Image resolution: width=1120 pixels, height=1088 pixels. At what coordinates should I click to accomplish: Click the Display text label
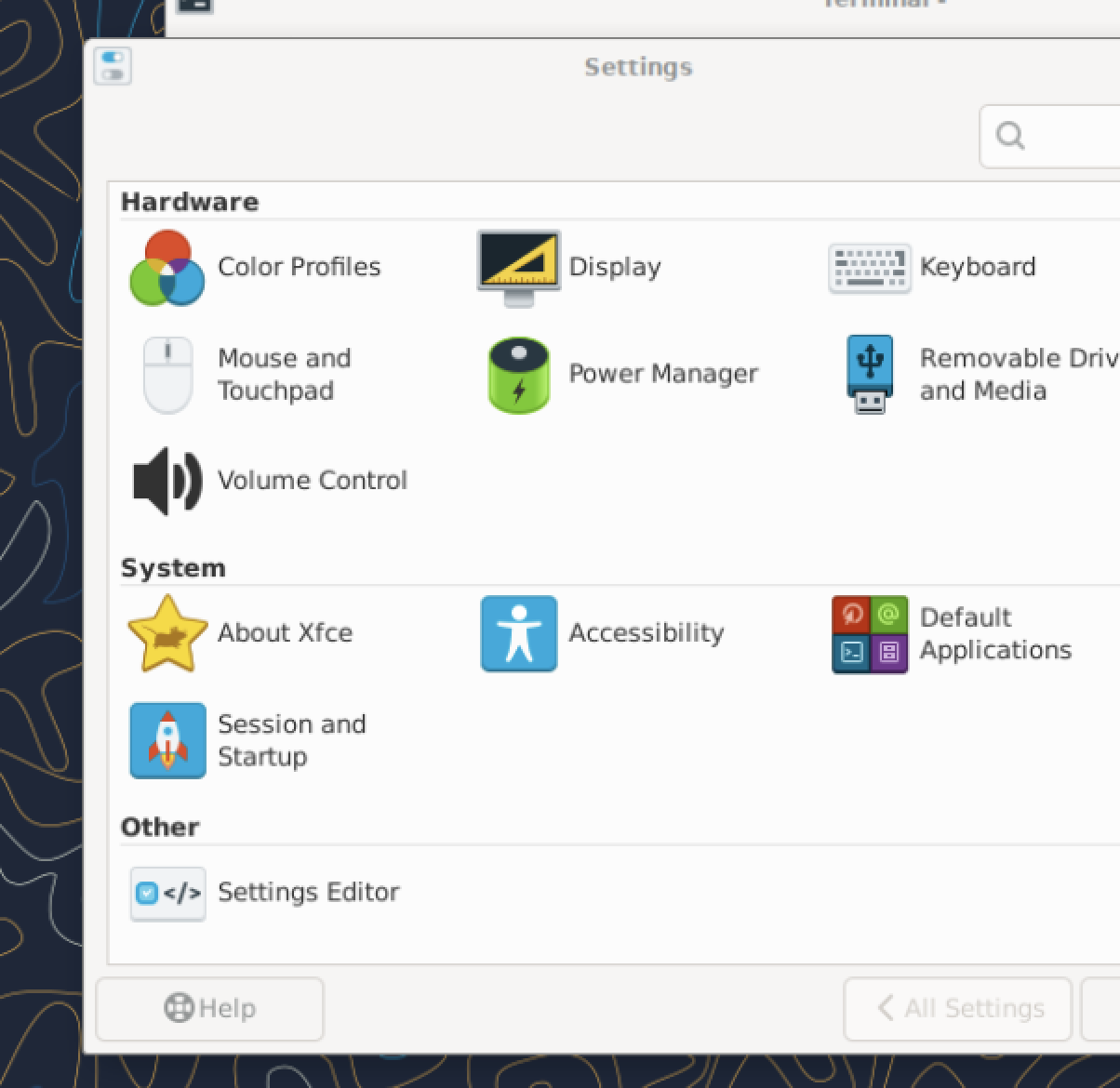[615, 267]
